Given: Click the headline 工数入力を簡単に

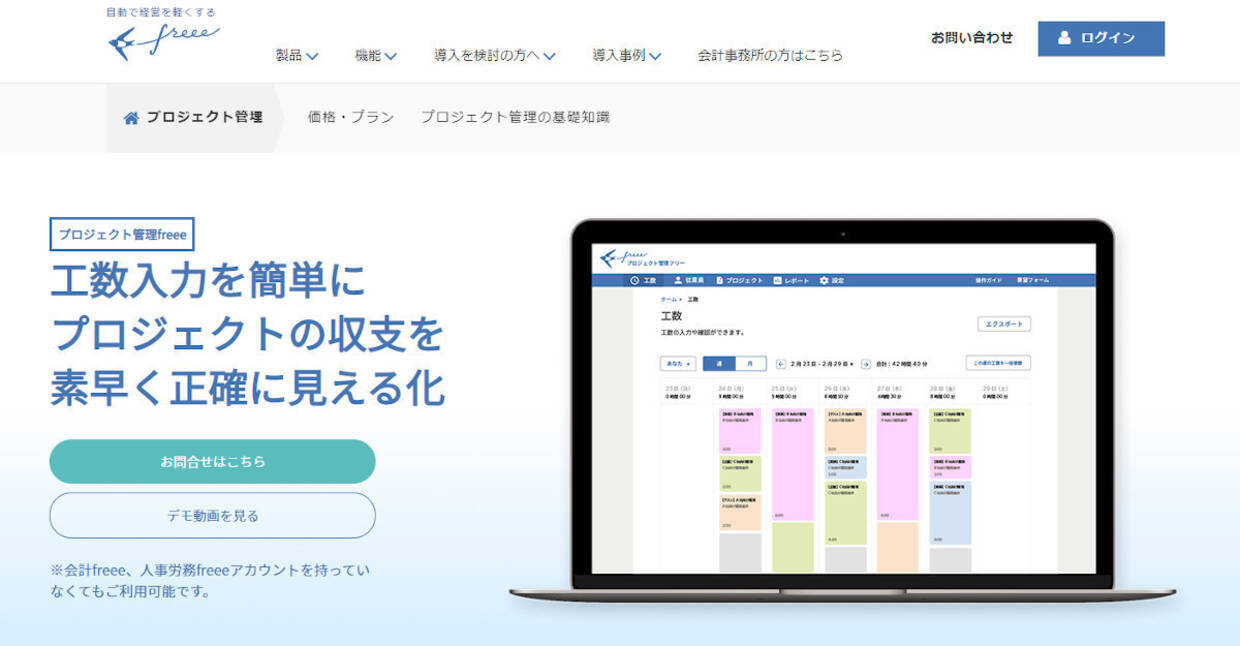Looking at the screenshot, I should 209,281.
